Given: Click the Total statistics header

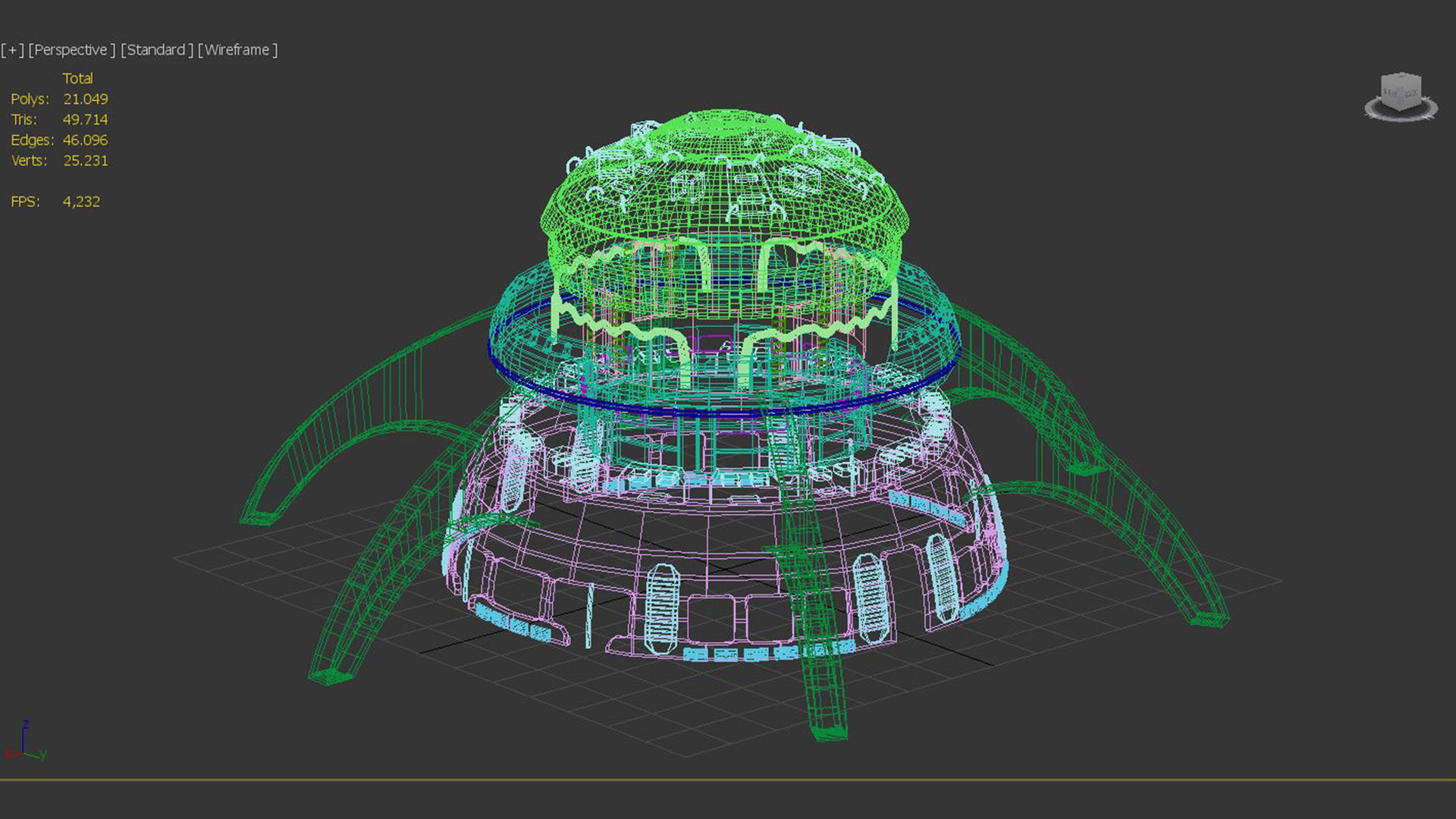Looking at the screenshot, I should point(77,79).
